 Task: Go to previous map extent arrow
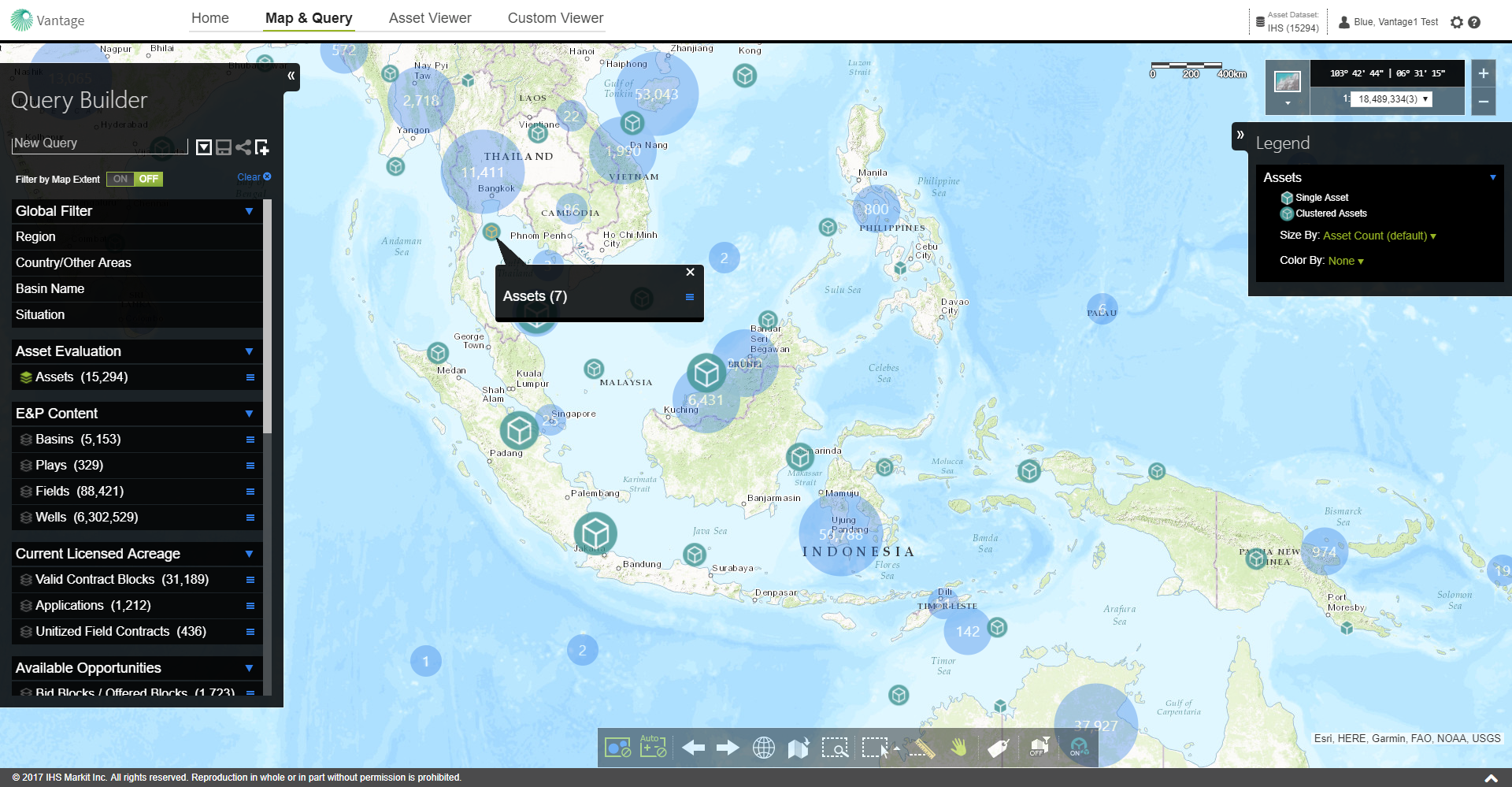tap(693, 748)
